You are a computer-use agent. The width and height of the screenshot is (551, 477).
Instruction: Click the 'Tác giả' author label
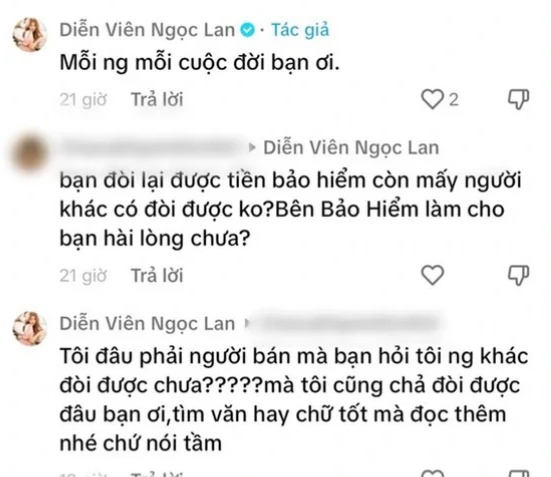coord(300,30)
